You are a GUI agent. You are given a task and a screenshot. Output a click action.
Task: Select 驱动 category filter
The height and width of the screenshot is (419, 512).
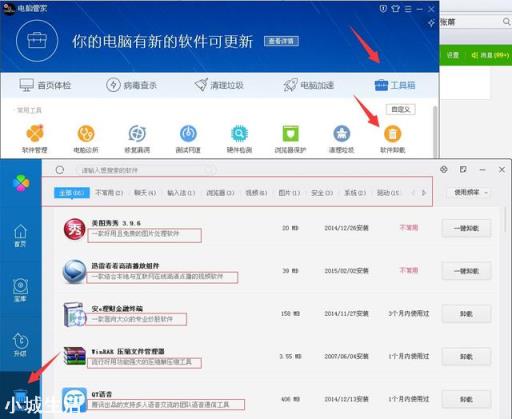coord(388,193)
